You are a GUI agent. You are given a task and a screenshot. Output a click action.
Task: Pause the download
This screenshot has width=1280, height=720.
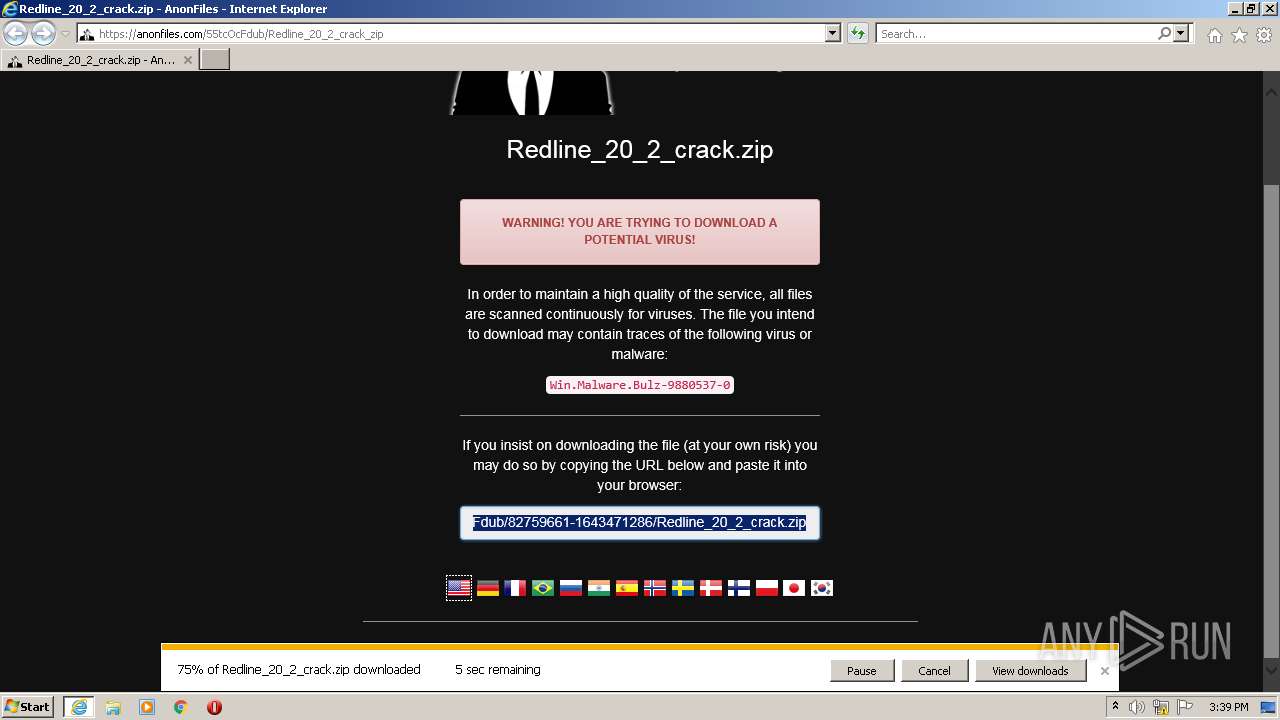[861, 671]
